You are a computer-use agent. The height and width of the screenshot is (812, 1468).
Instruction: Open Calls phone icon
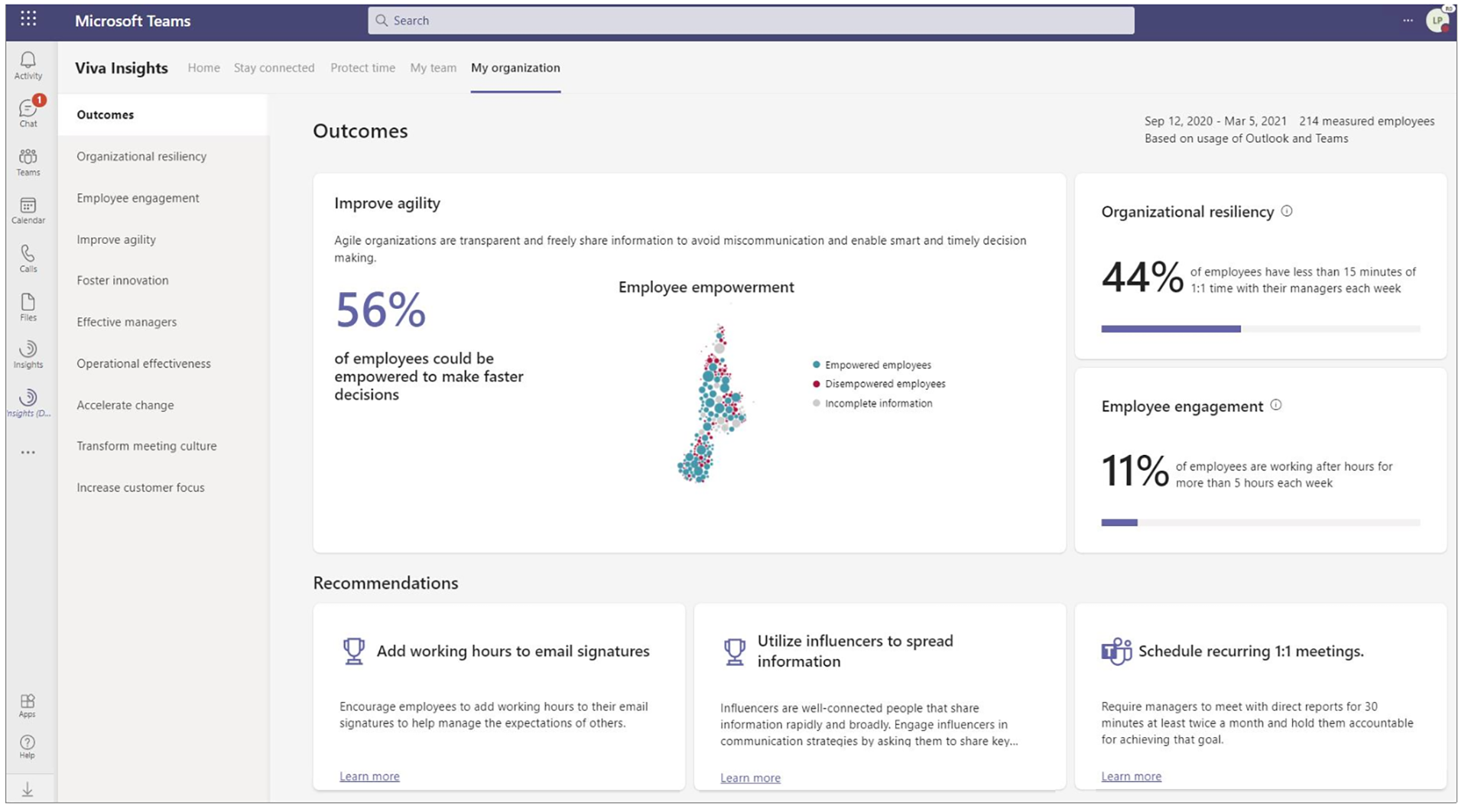click(x=28, y=258)
